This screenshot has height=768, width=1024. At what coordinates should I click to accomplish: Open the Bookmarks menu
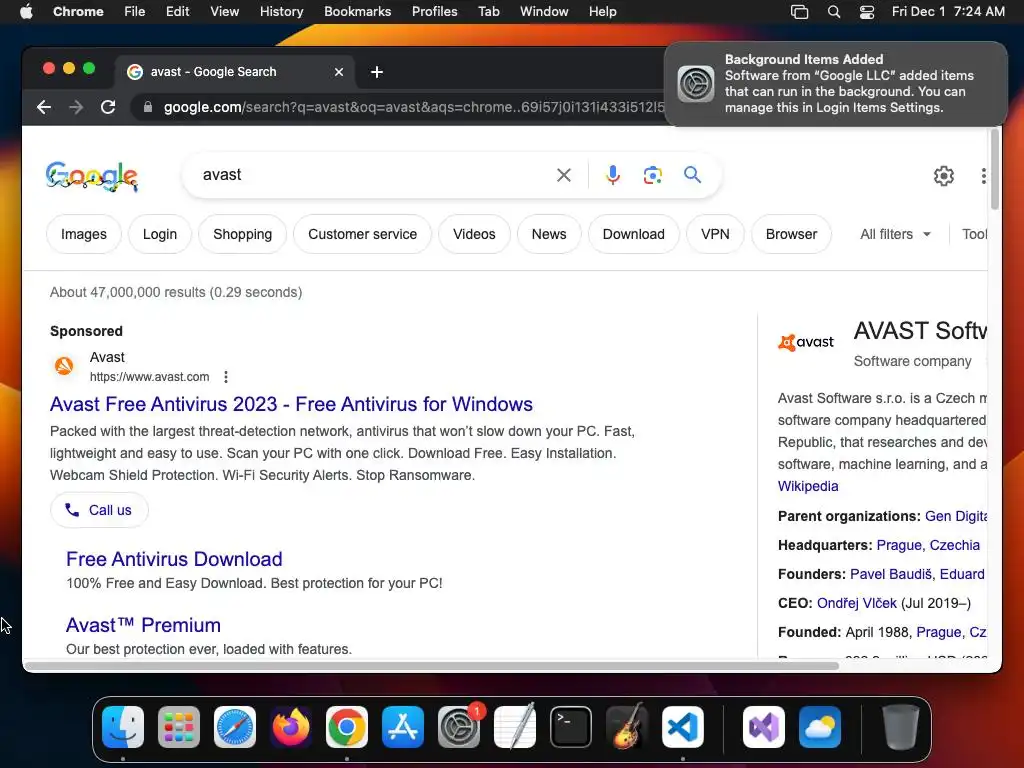point(357,12)
